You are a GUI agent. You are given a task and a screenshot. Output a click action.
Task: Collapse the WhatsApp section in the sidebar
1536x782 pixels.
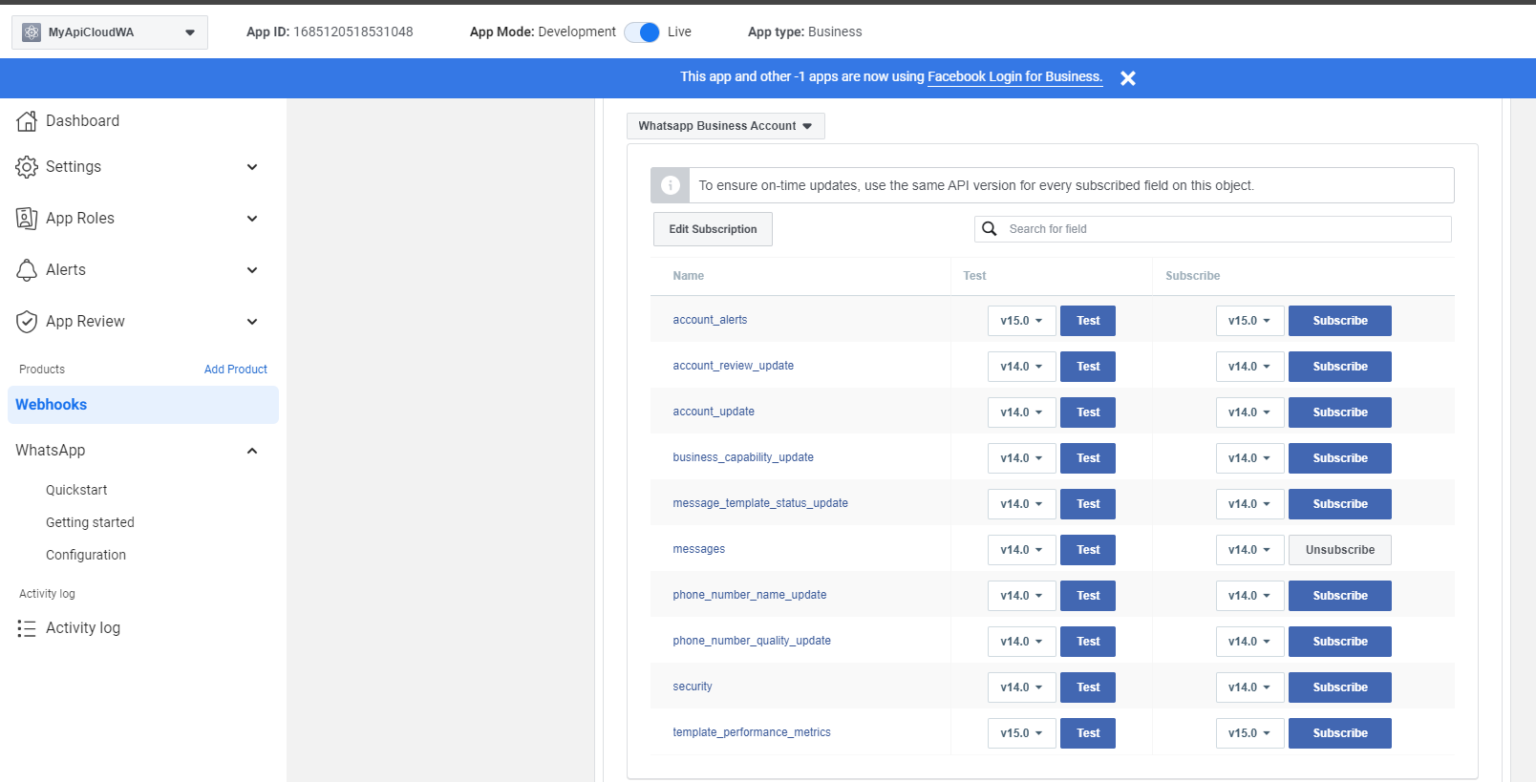252,450
